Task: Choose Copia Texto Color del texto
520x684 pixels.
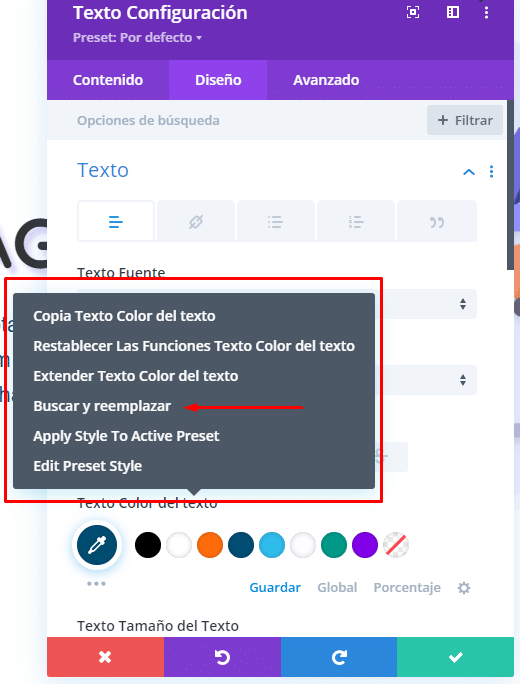Action: 124,316
